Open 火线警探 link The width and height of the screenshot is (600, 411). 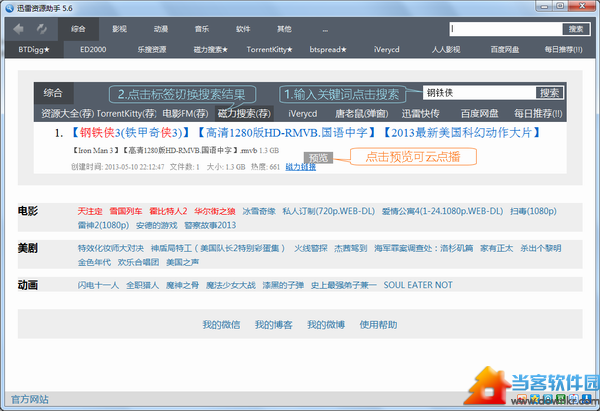311,248
